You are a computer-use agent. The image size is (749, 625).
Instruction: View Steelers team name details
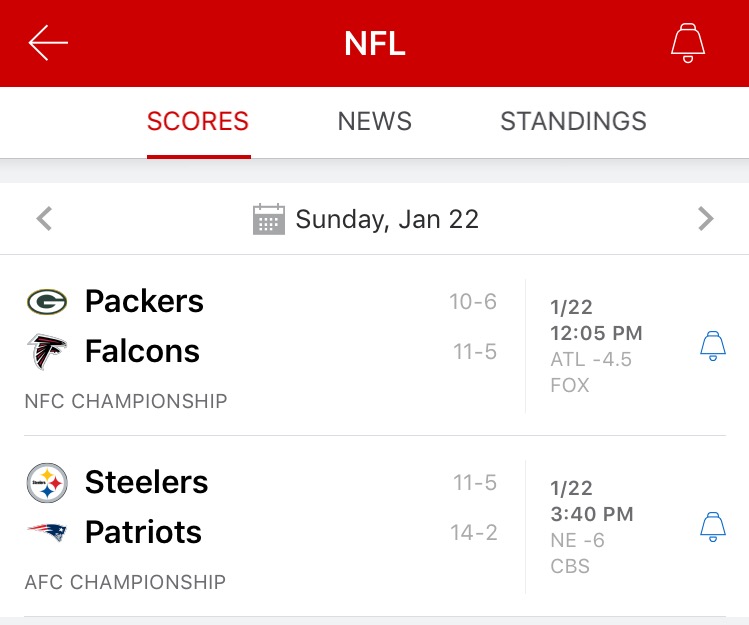coord(146,482)
